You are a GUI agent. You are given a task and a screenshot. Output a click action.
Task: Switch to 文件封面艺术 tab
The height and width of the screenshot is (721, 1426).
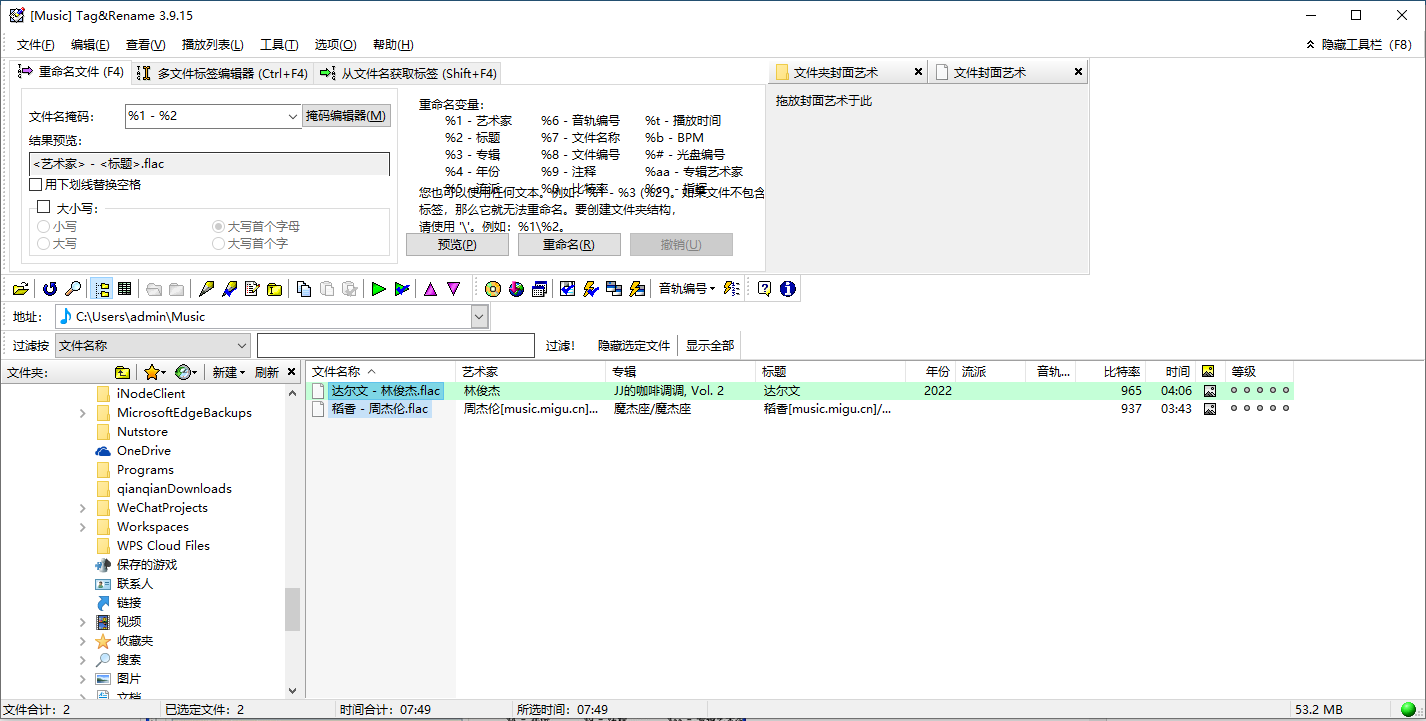(1007, 72)
